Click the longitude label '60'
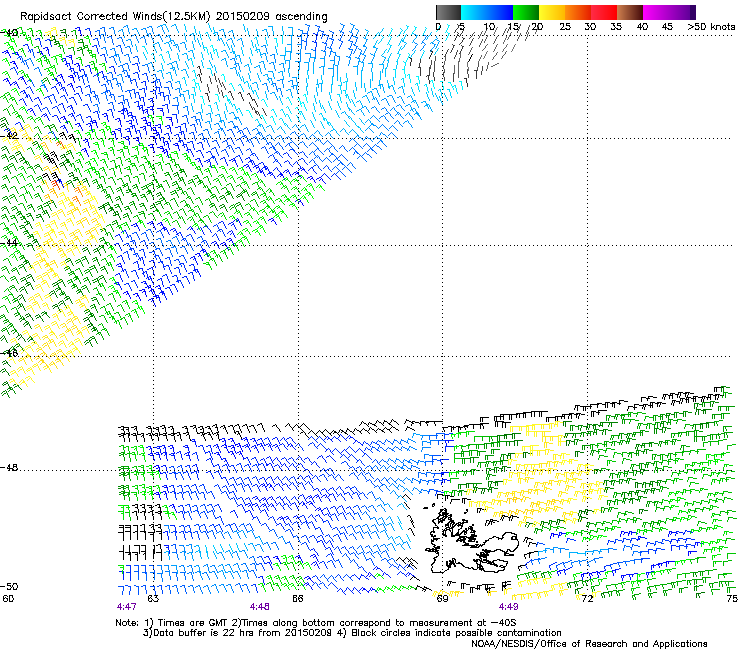Screen dimensions: 740x650 click(8, 599)
